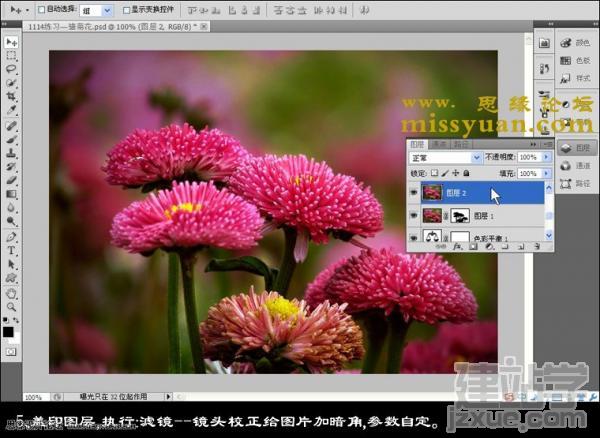The image size is (600, 438).
Task: Toggle lock image pixels brush icon
Action: pos(445,173)
